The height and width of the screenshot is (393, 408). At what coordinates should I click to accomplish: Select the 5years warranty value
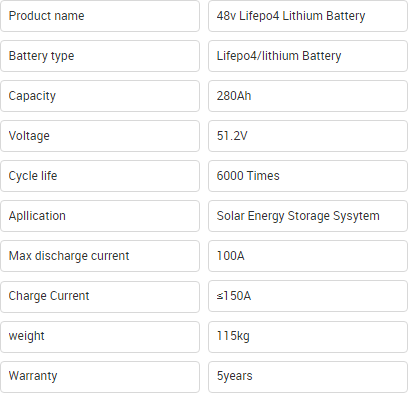308,377
